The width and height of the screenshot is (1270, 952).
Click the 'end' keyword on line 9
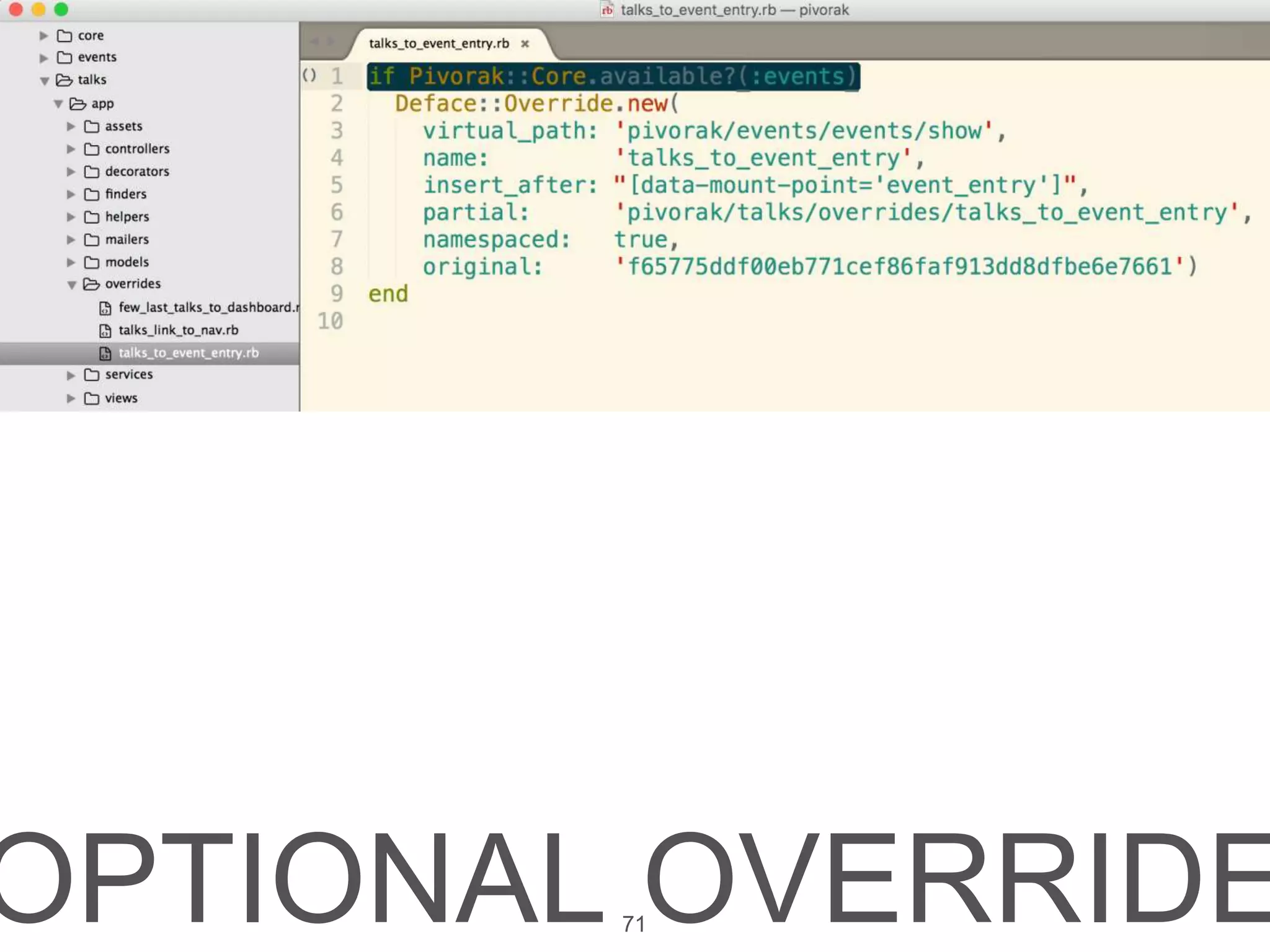coord(388,294)
